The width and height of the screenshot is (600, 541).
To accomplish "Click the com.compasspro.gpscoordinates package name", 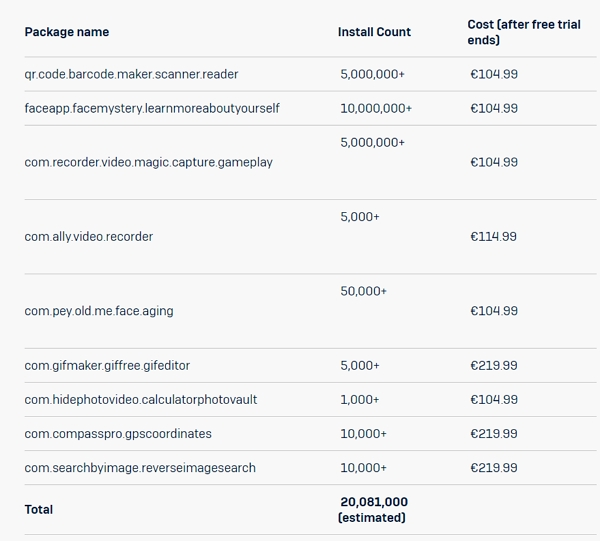I will [118, 433].
